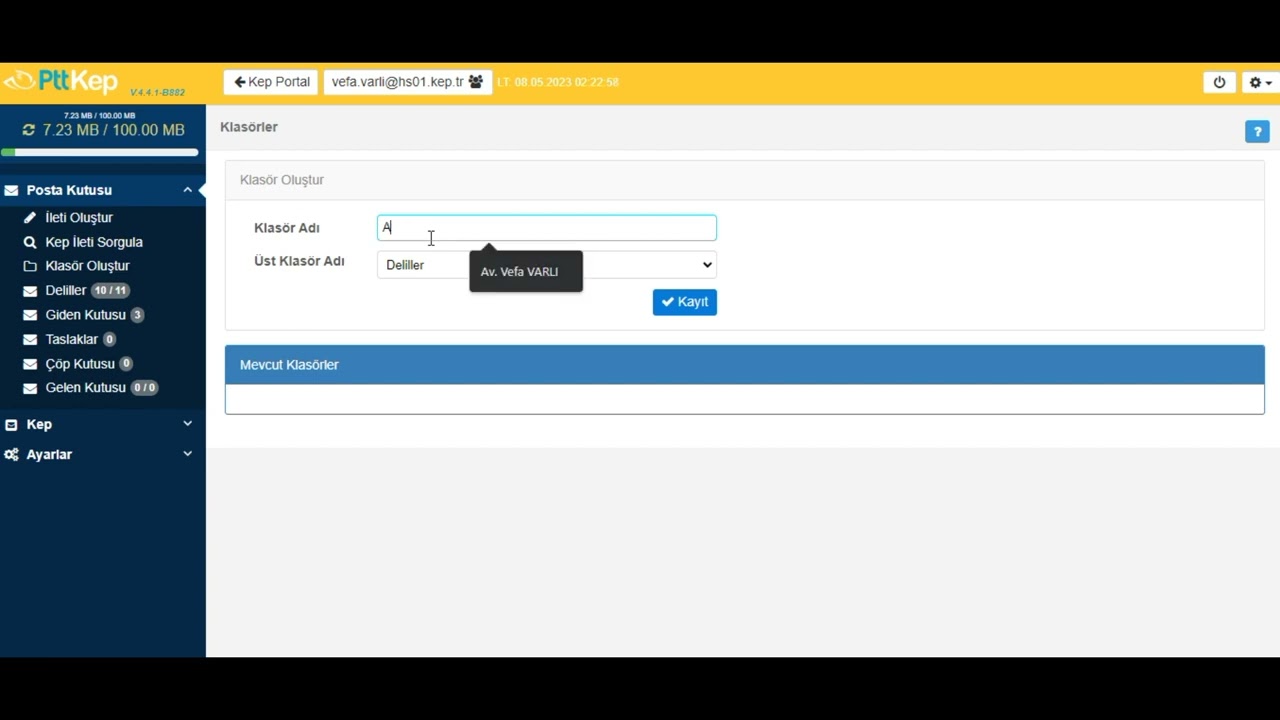1280x720 pixels.
Task: Open Giden Kutusu
Action: 86,315
